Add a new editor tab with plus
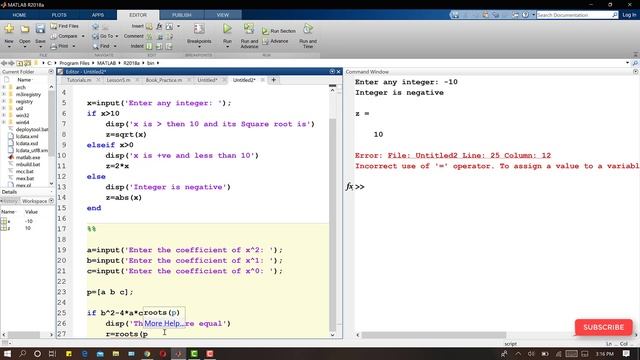 (x=273, y=80)
